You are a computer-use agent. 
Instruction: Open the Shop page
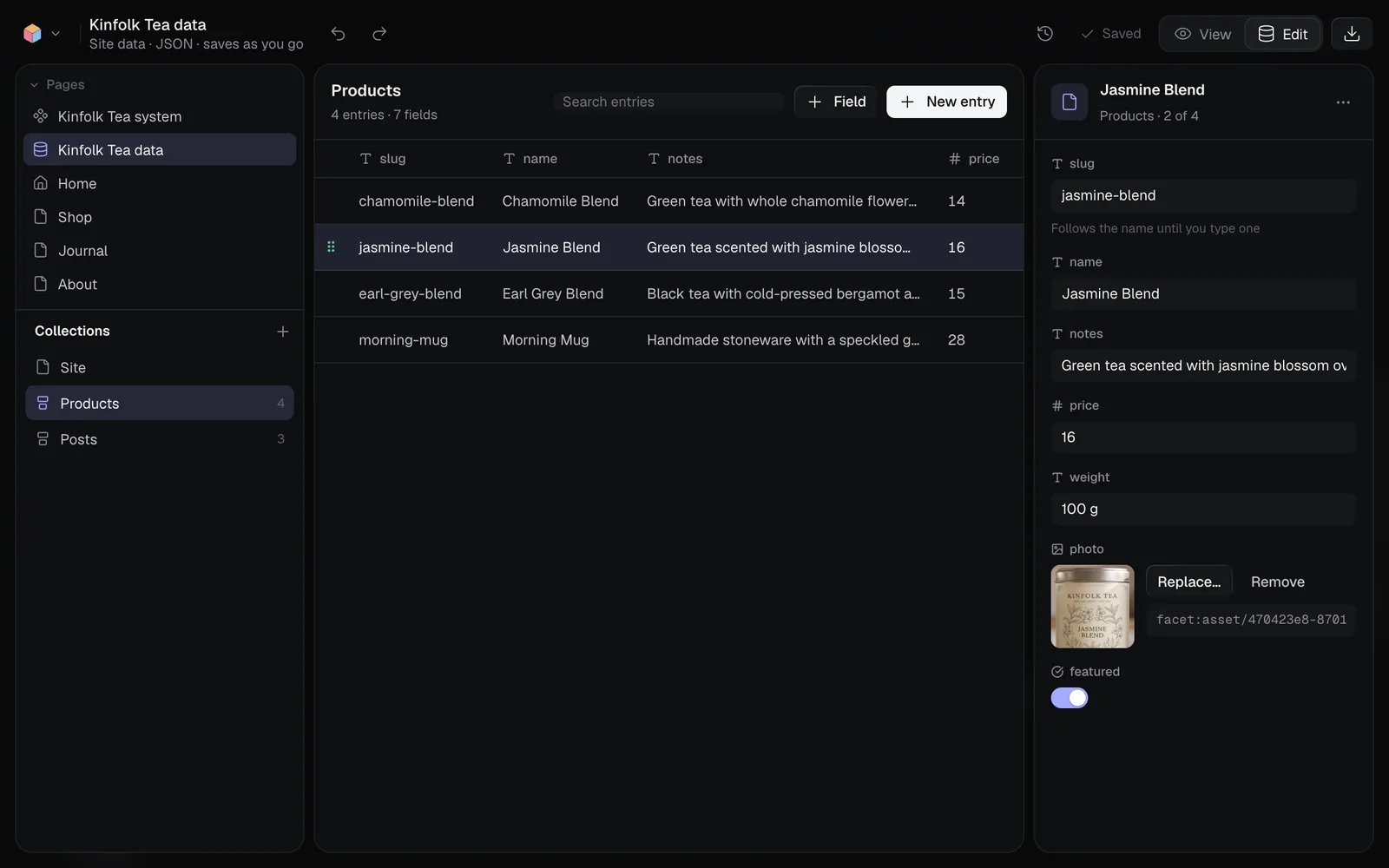click(x=160, y=217)
